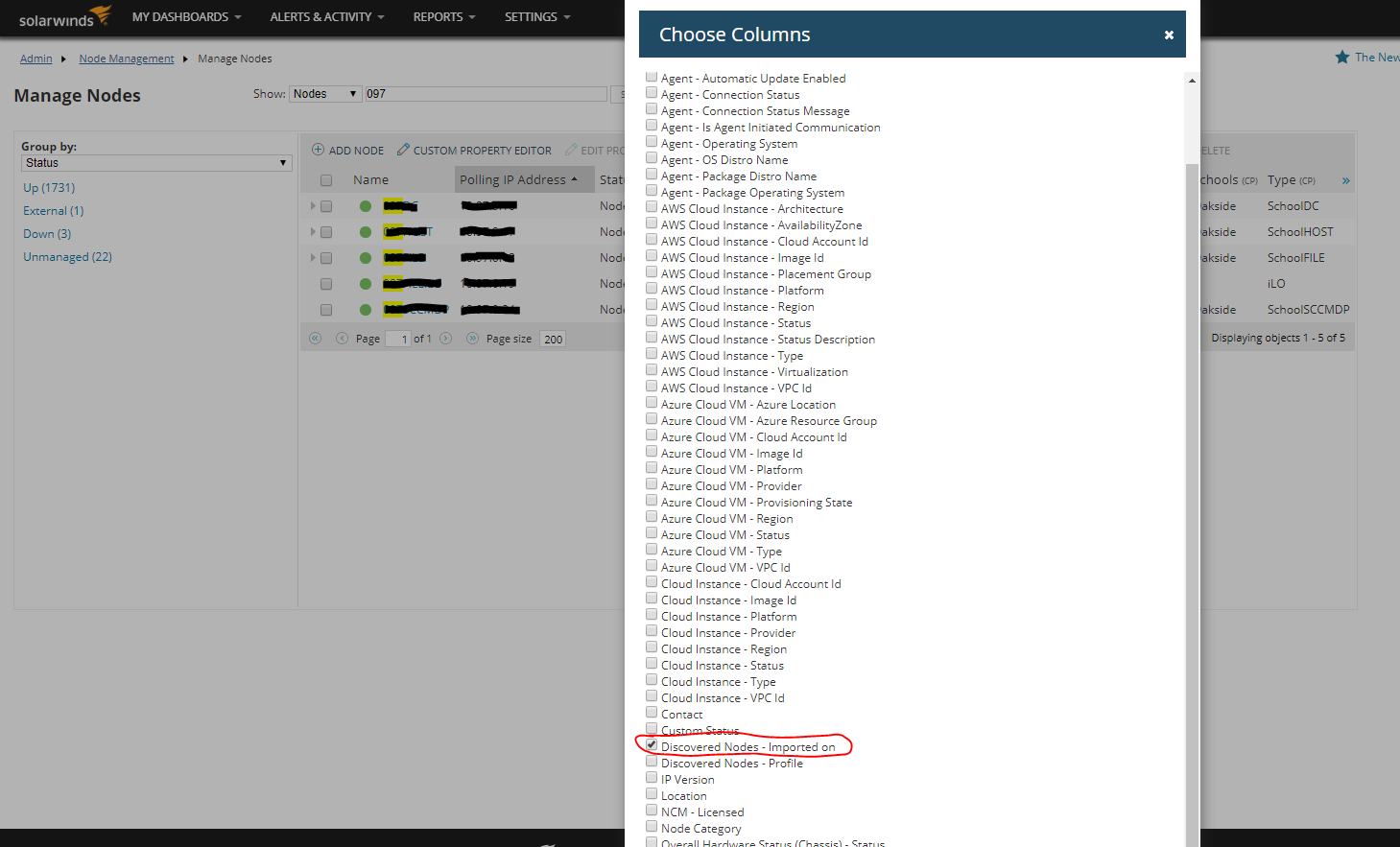
Task: Click green status icon in iLO row
Action: click(x=366, y=284)
